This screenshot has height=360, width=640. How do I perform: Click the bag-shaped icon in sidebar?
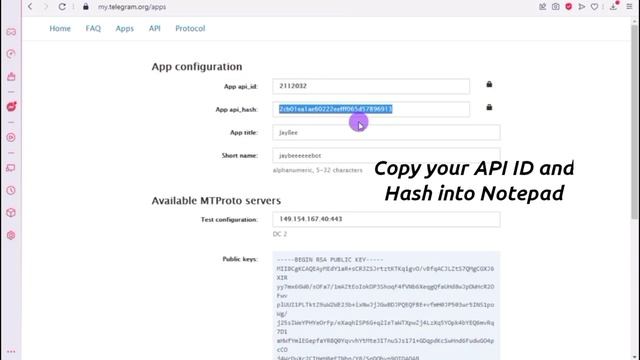(11, 77)
